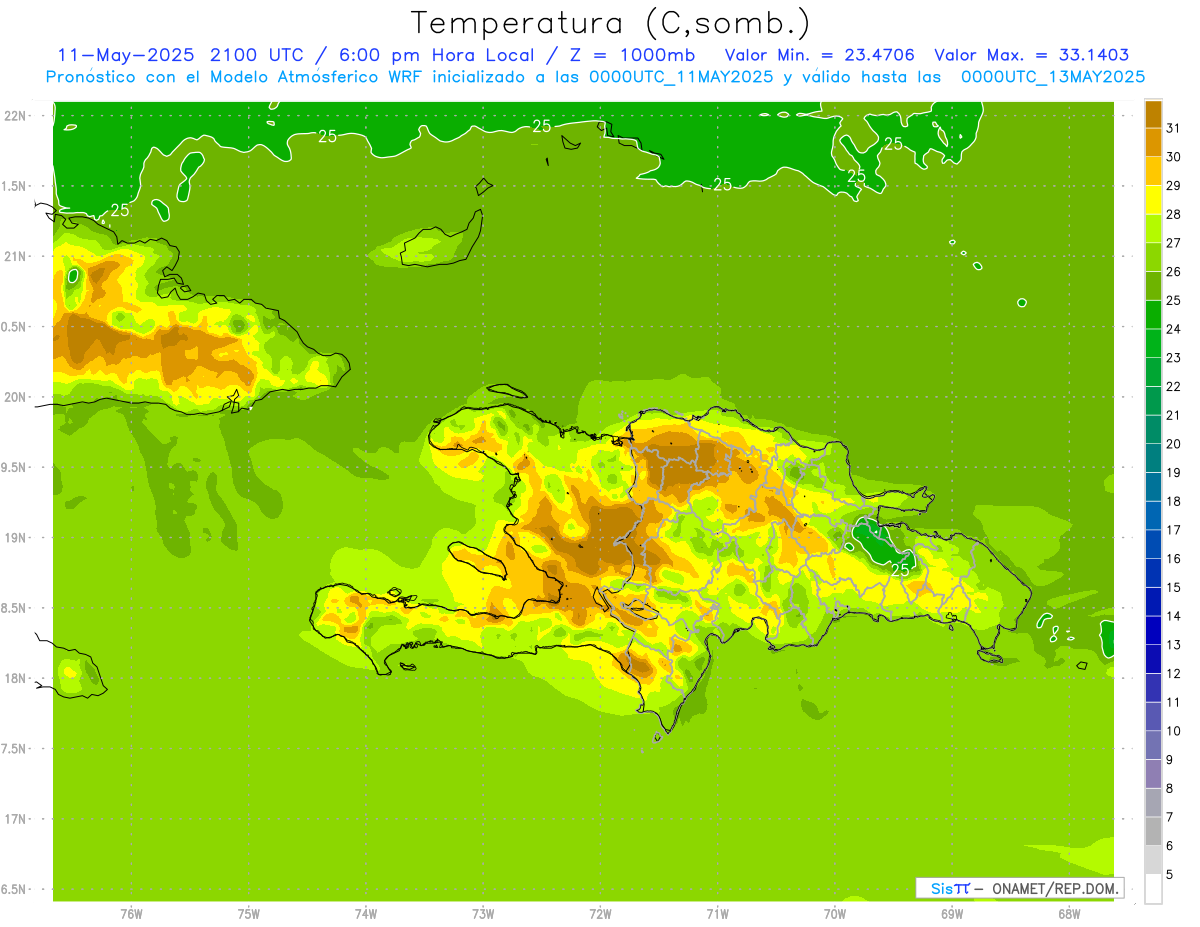Click the date '11-May-2025' in the header

126,55
